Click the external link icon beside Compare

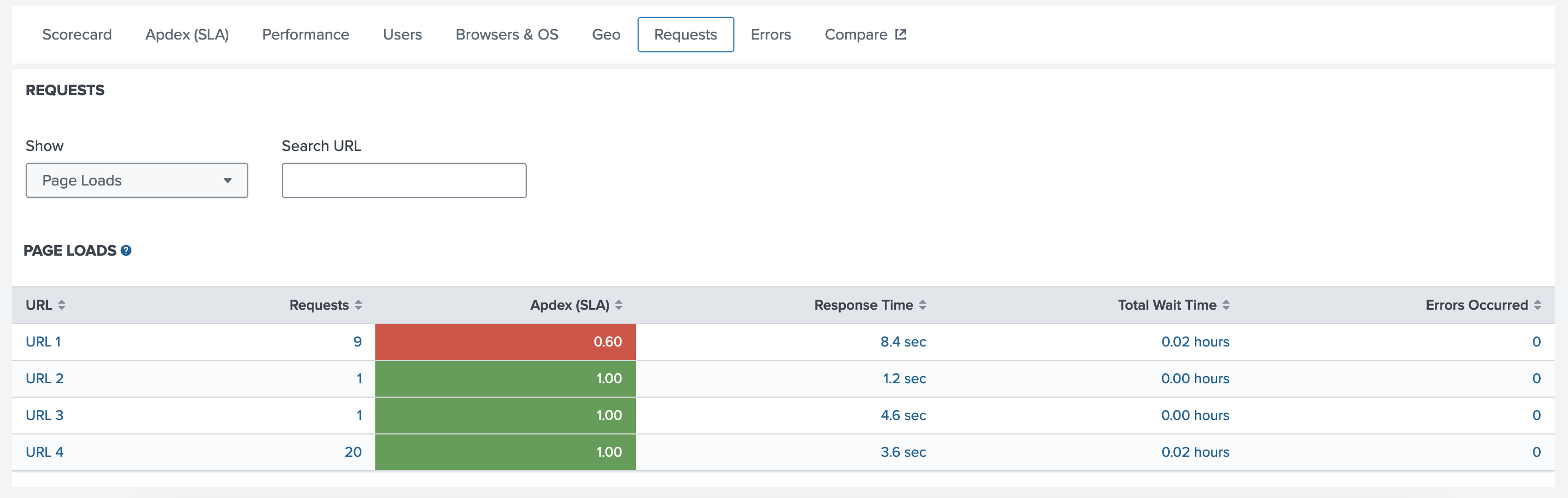point(901,35)
